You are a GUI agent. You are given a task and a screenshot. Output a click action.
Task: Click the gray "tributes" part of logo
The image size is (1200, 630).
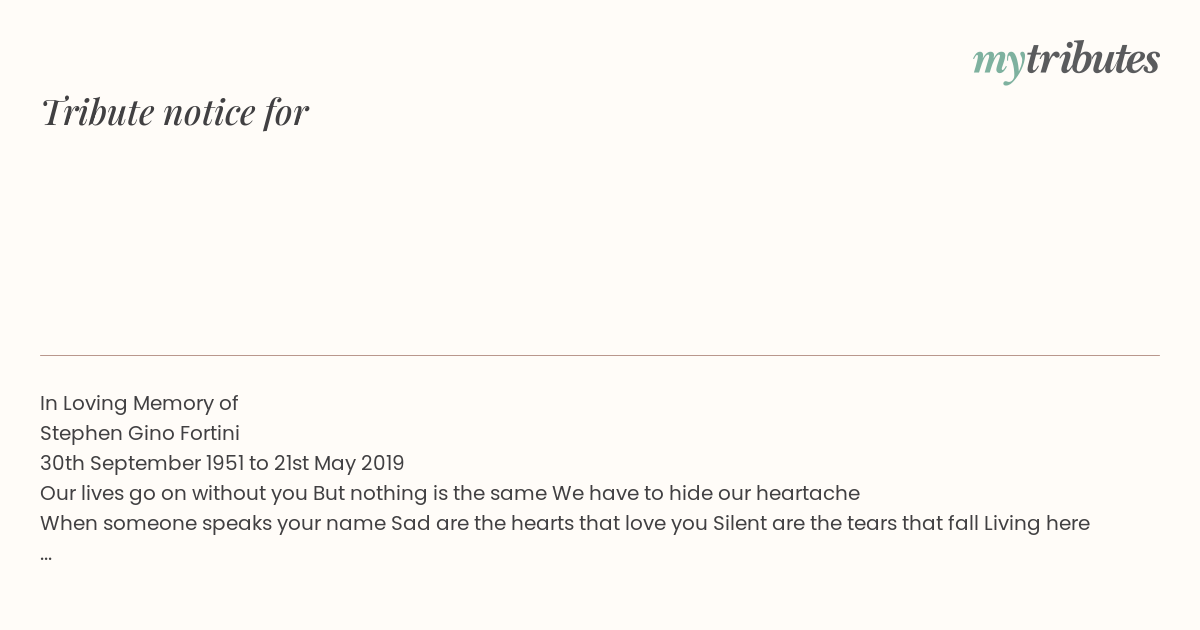click(x=1092, y=58)
